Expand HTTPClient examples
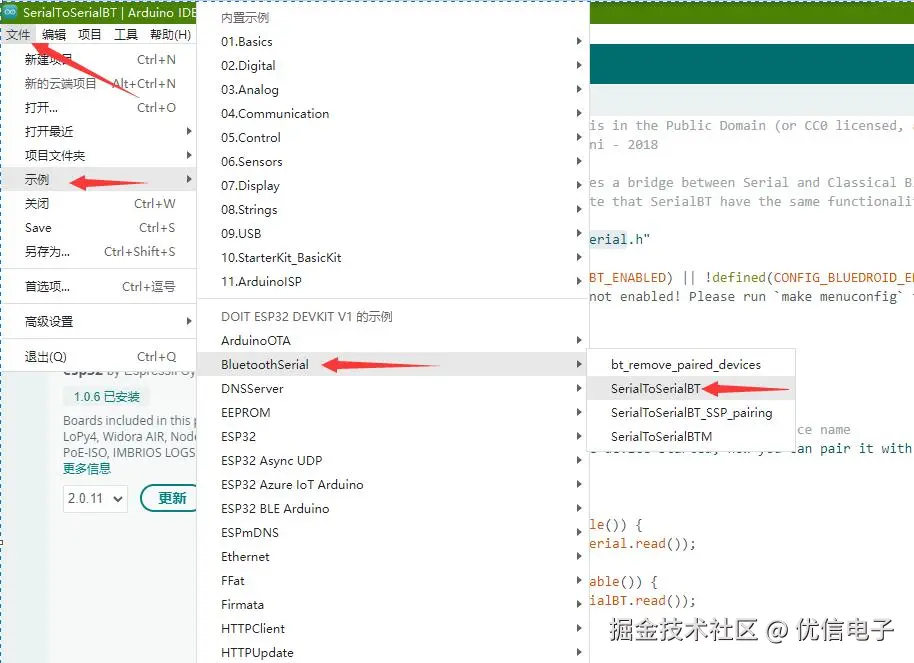The image size is (914, 663). coord(393,628)
